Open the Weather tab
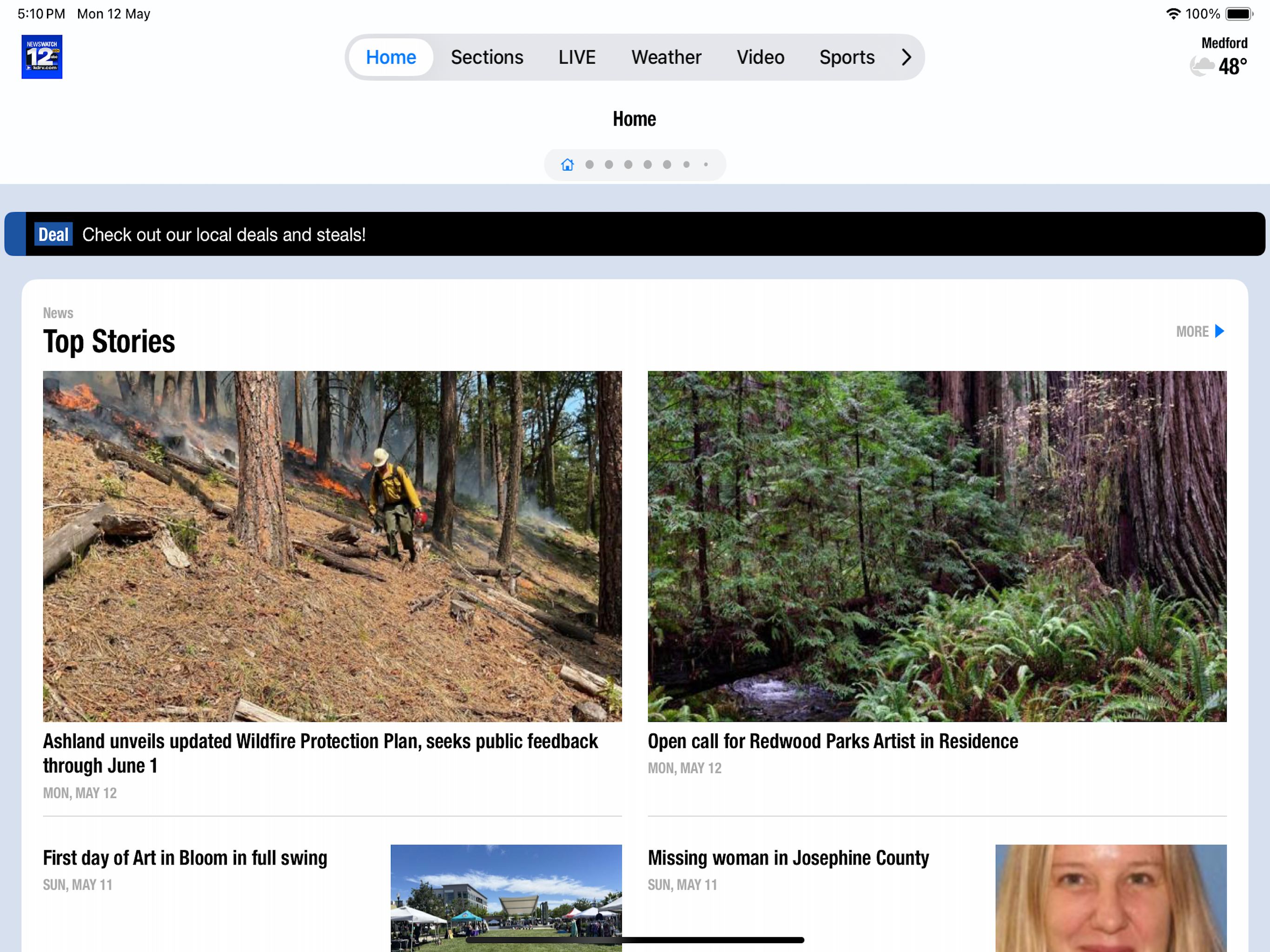Screen dimensions: 1270x952 666,57
